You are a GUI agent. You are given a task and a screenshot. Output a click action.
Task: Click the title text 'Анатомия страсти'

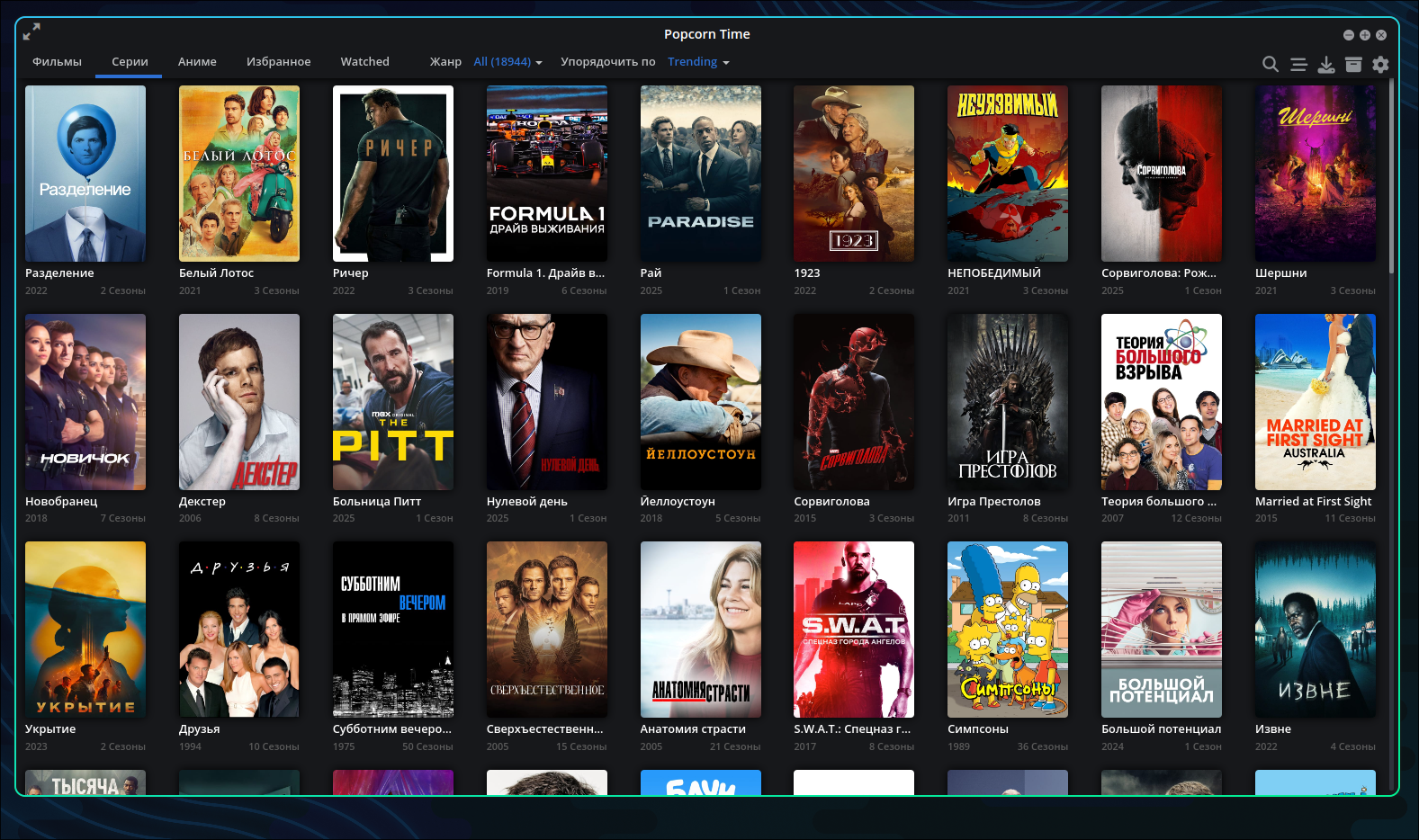pyautogui.click(x=693, y=729)
